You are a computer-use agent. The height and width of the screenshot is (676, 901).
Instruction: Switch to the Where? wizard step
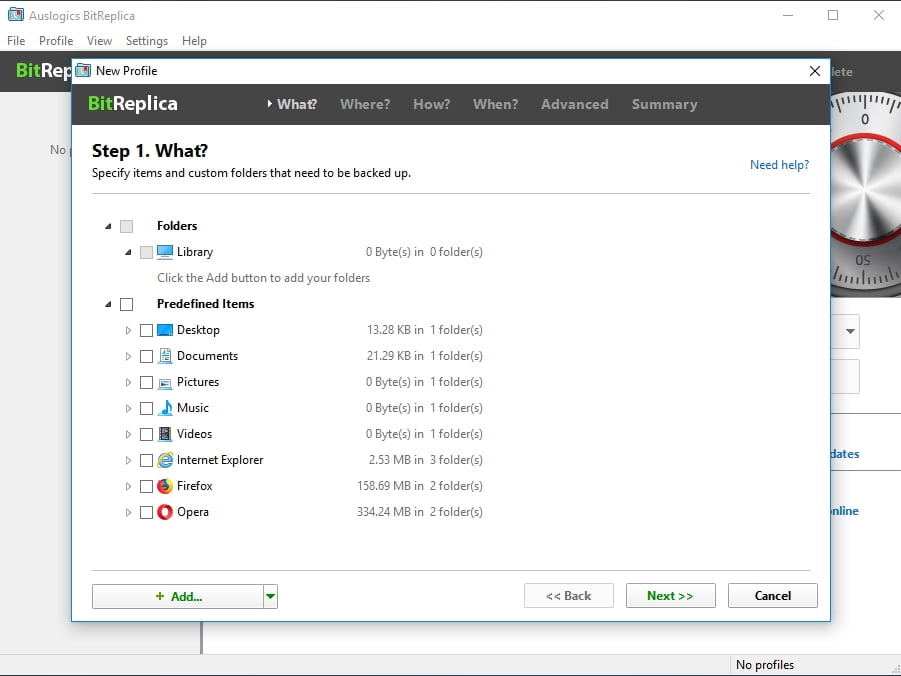coord(365,104)
